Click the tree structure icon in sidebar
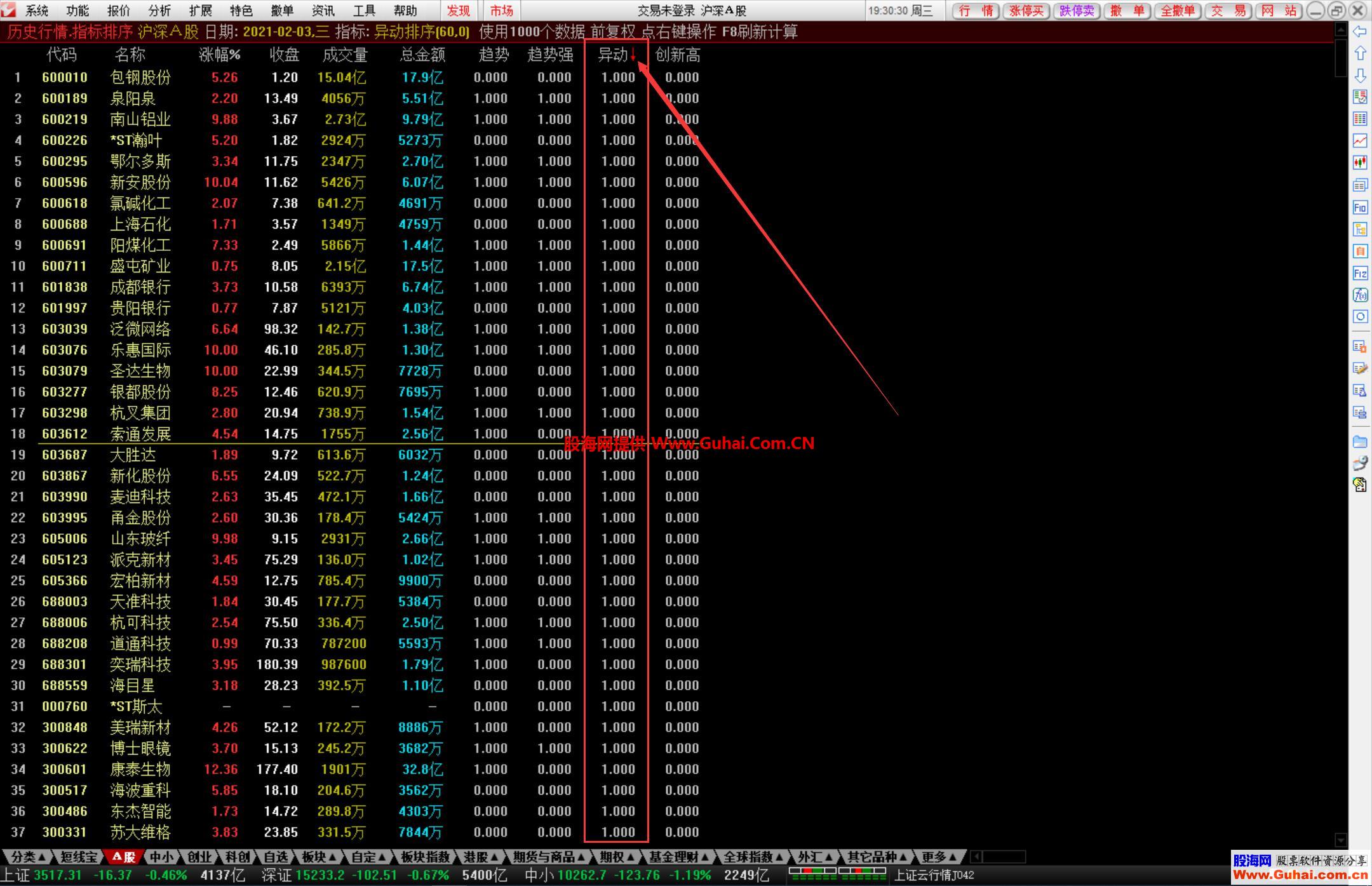 (1360, 229)
